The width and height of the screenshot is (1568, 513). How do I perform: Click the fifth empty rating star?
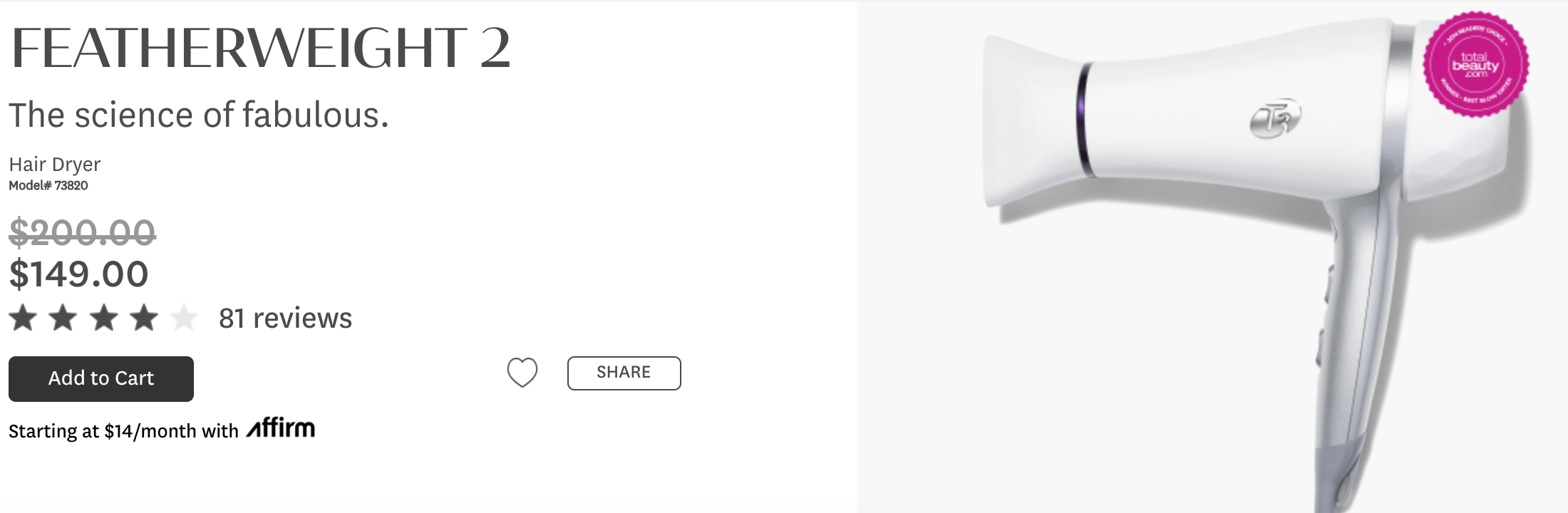tap(184, 318)
